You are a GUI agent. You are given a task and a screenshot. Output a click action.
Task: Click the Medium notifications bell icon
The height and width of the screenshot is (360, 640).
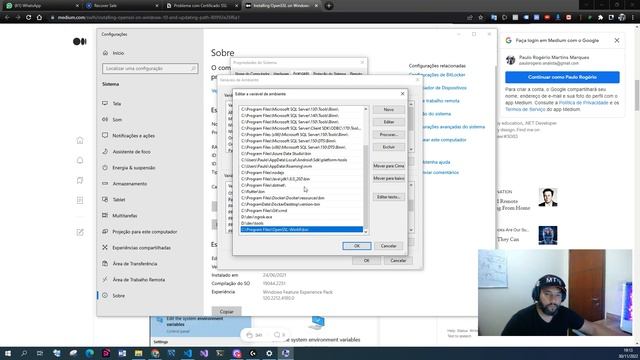pyautogui.click(x=80, y=160)
